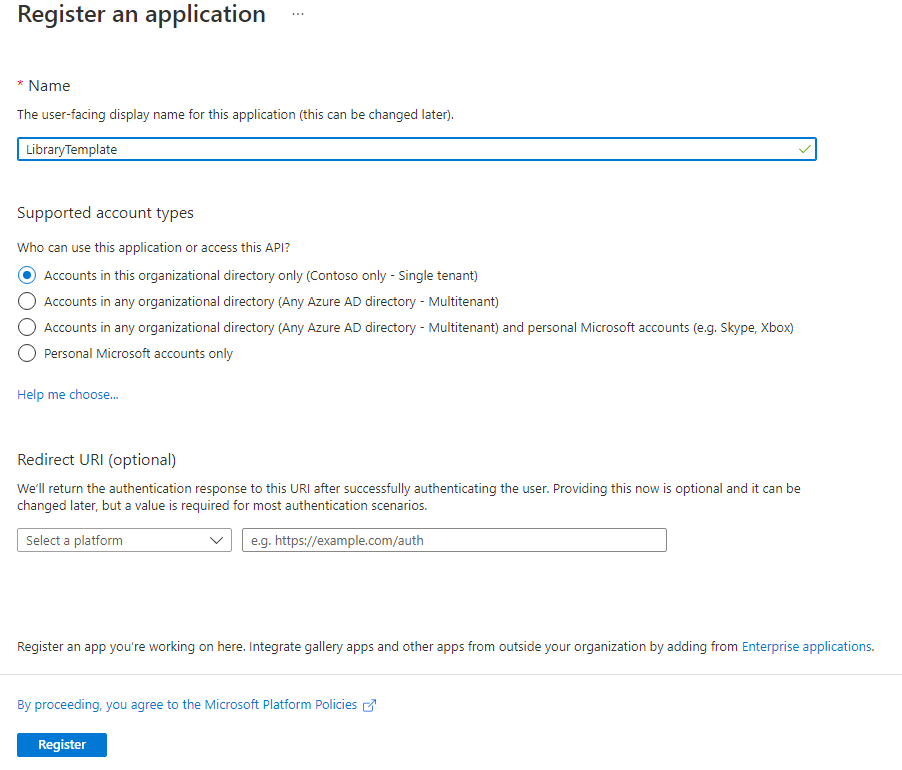
Task: Click the Select a platform chevron arrow
Action: point(217,540)
